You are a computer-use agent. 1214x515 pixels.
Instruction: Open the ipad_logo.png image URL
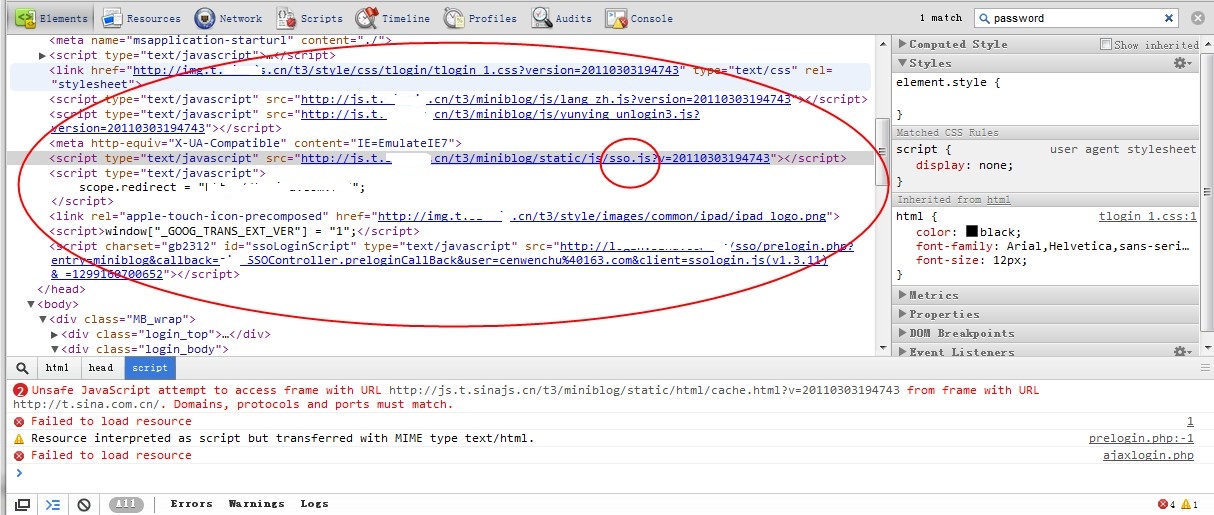pos(603,216)
